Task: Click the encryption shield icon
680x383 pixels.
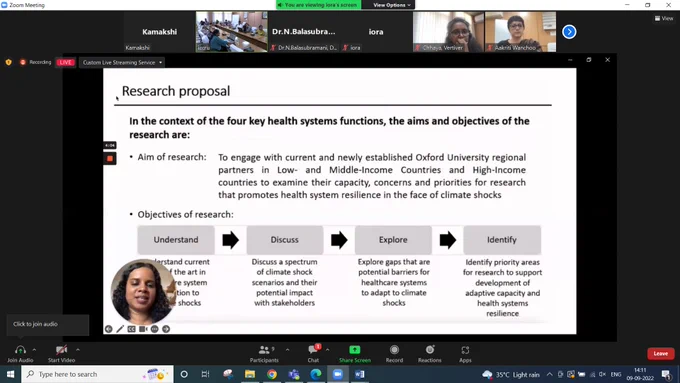Action: 9,62
